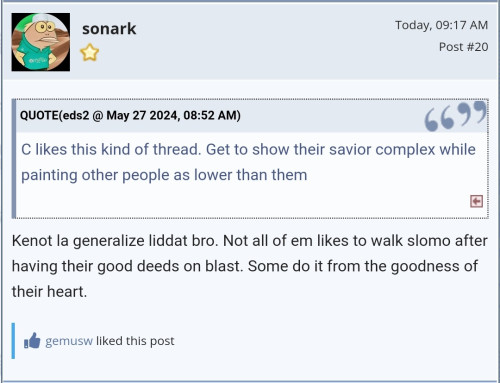This screenshot has height=383, width=500.
Task: Open the Post #20 permalink
Action: pos(463,47)
